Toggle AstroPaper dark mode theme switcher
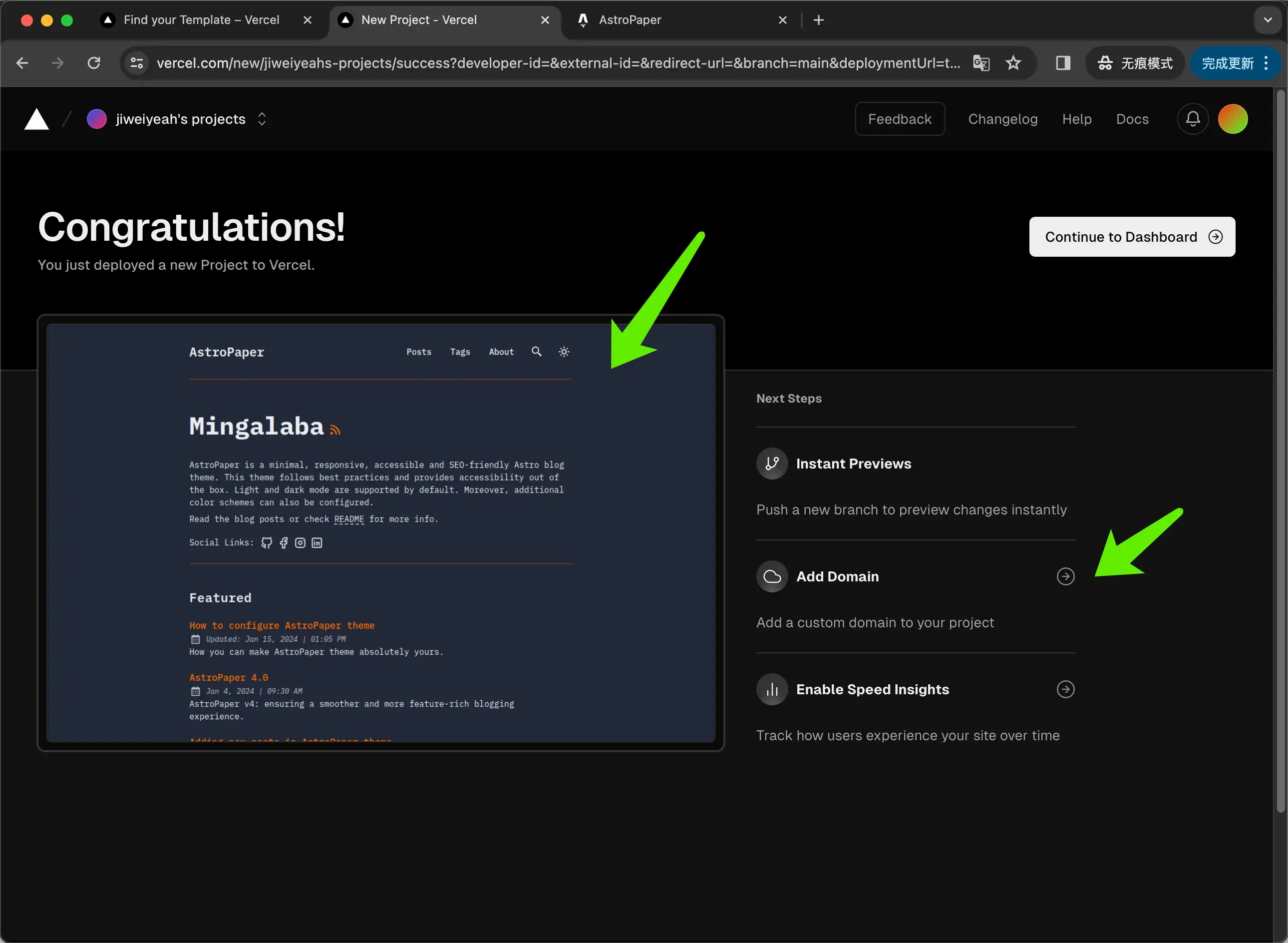 click(x=564, y=351)
